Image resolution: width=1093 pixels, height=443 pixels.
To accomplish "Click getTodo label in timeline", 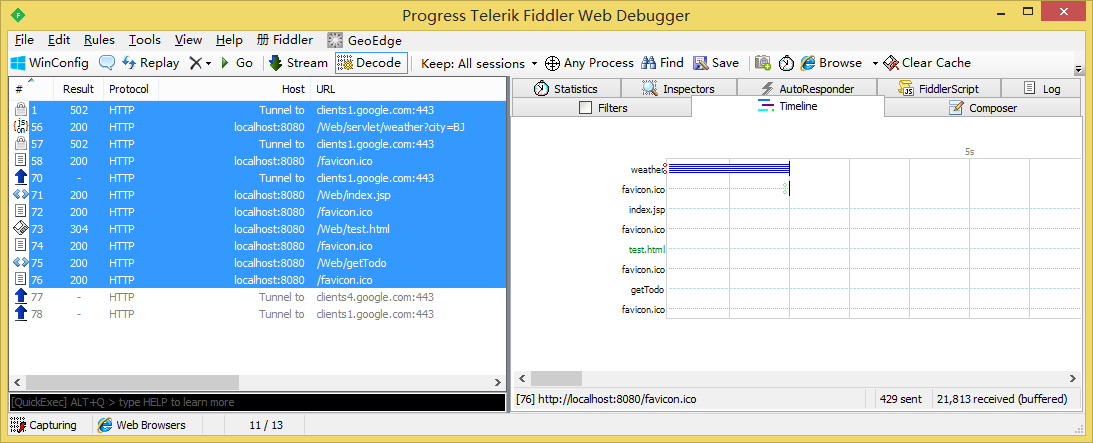I will click(648, 290).
